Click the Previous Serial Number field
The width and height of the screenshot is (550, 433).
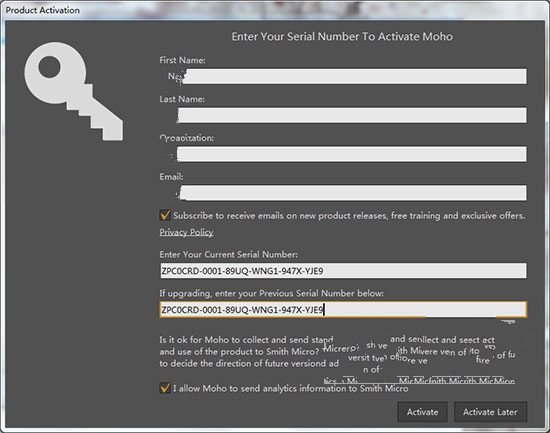pyautogui.click(x=343, y=309)
